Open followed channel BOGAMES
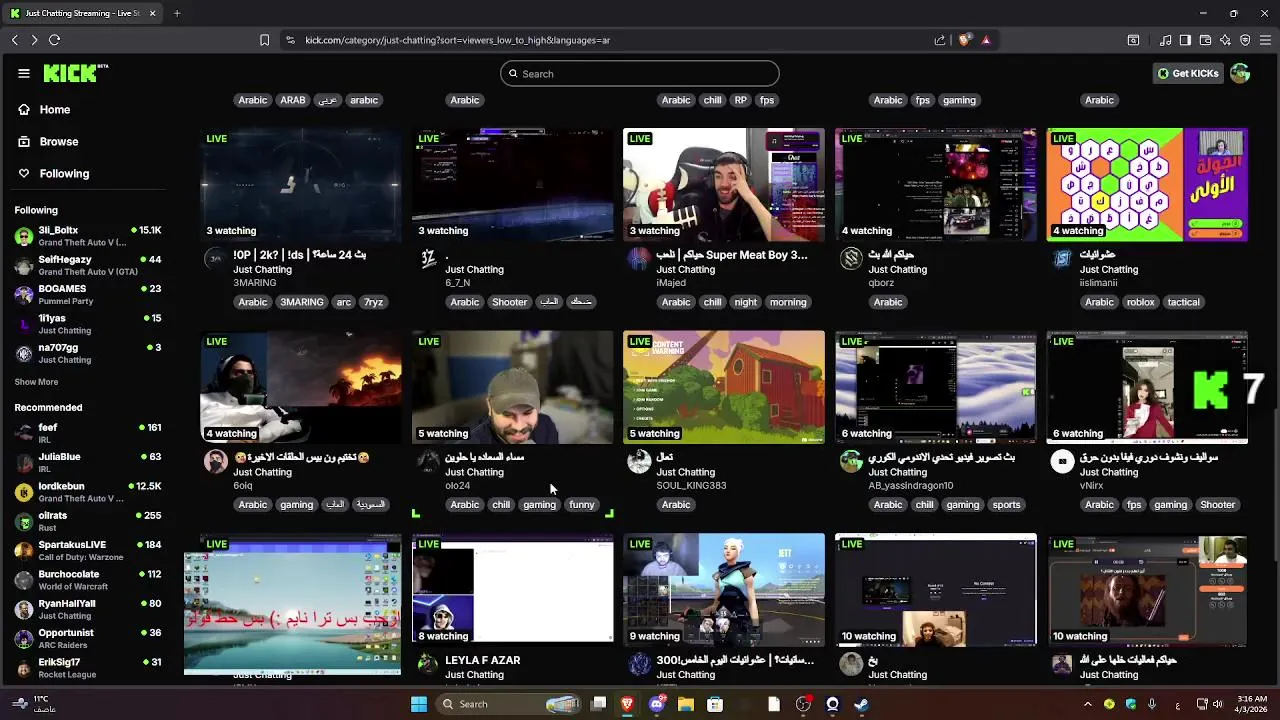 [88, 294]
